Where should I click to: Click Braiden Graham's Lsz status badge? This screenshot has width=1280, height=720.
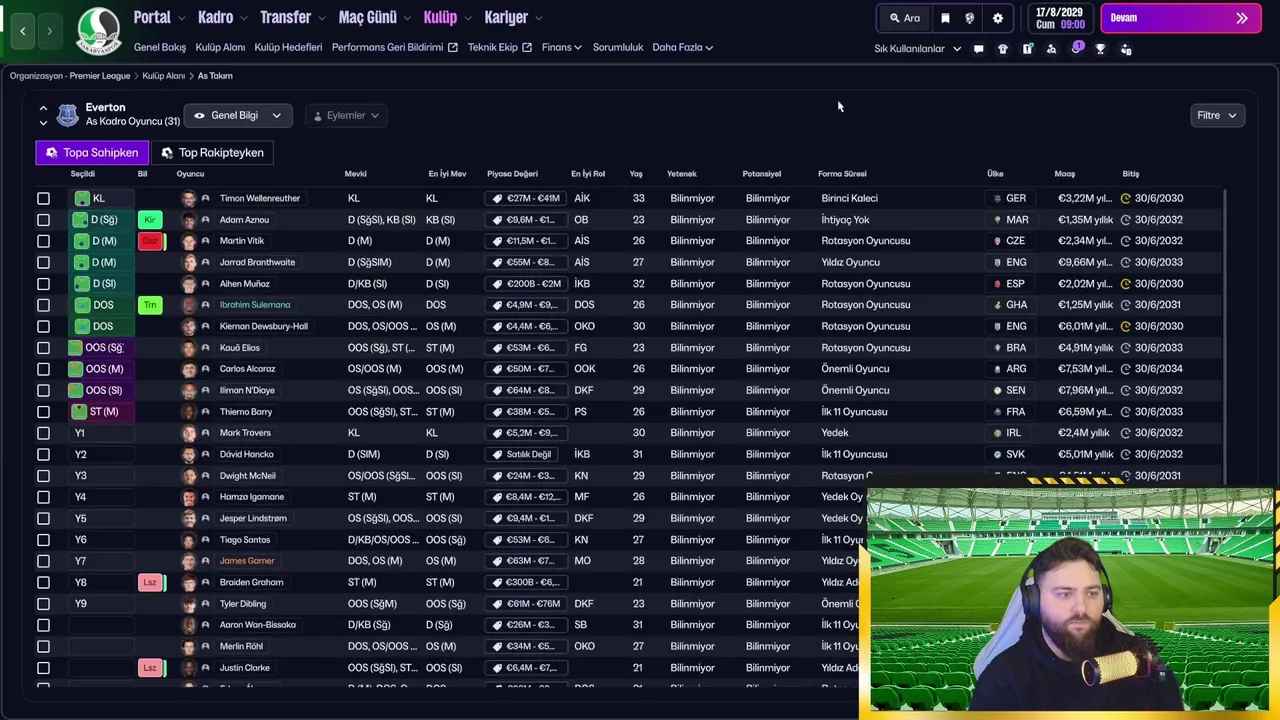(x=151, y=582)
